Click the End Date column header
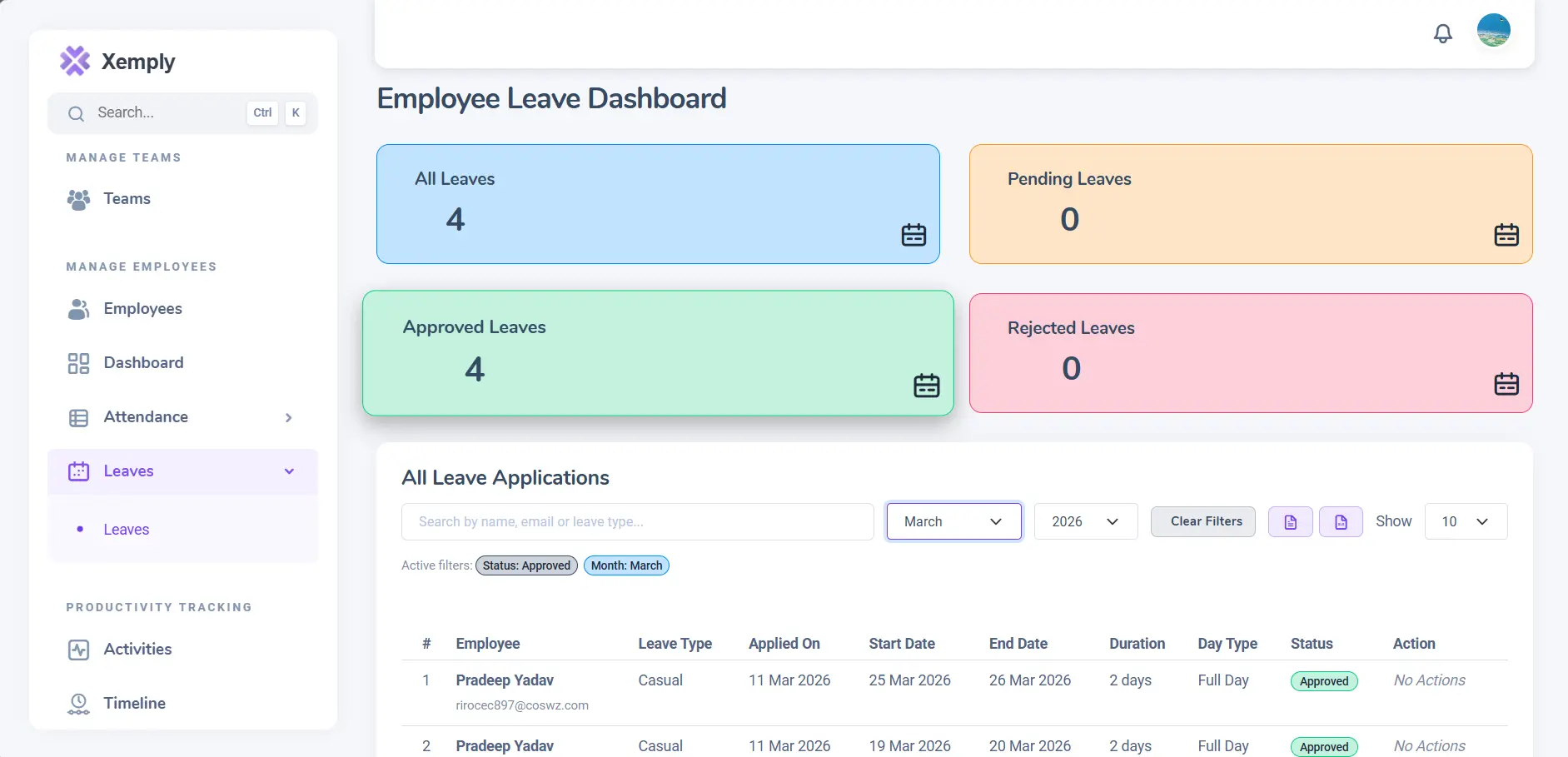 pos(1018,644)
